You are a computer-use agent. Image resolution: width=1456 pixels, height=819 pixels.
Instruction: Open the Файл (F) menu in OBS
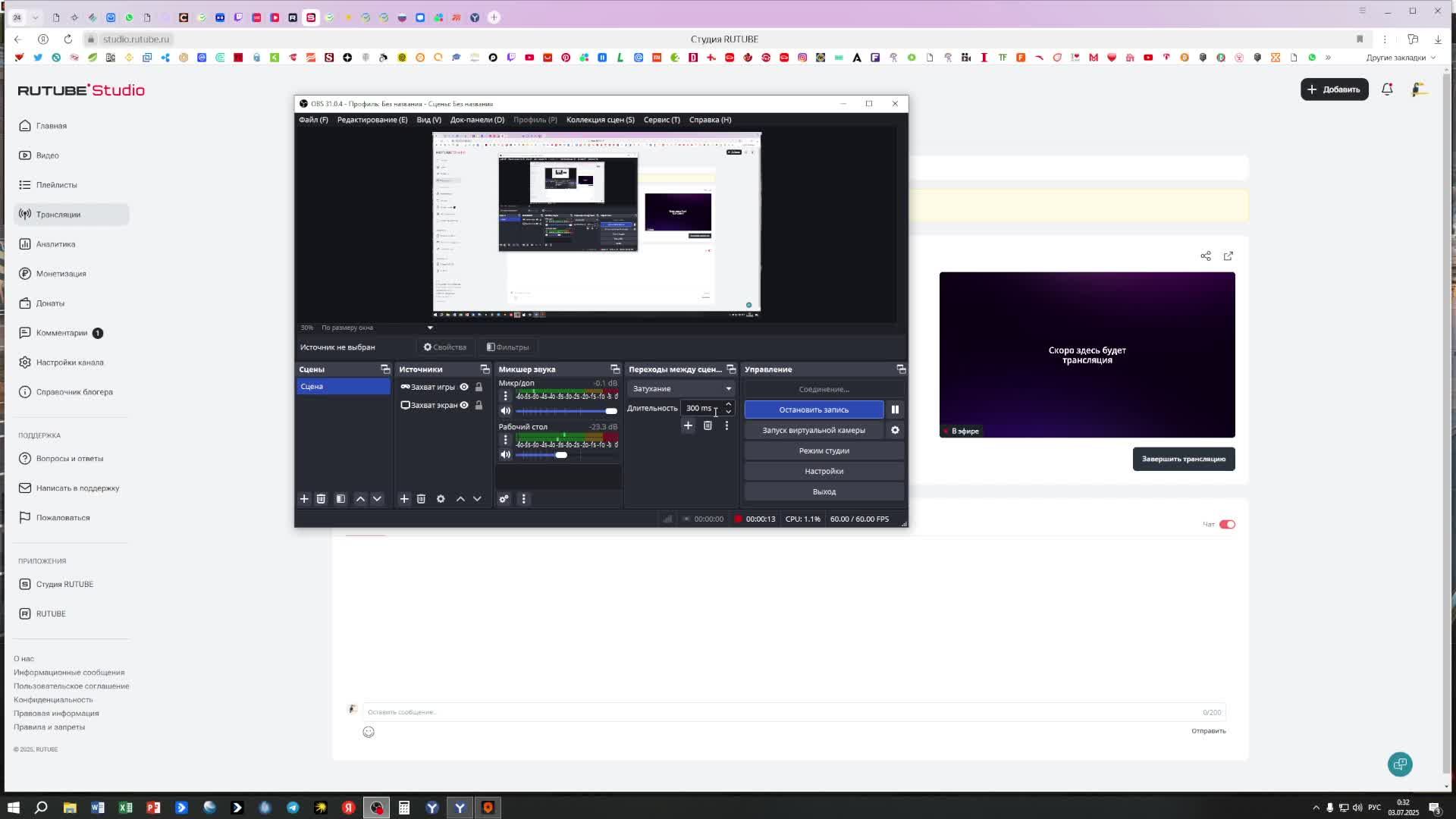click(x=313, y=120)
